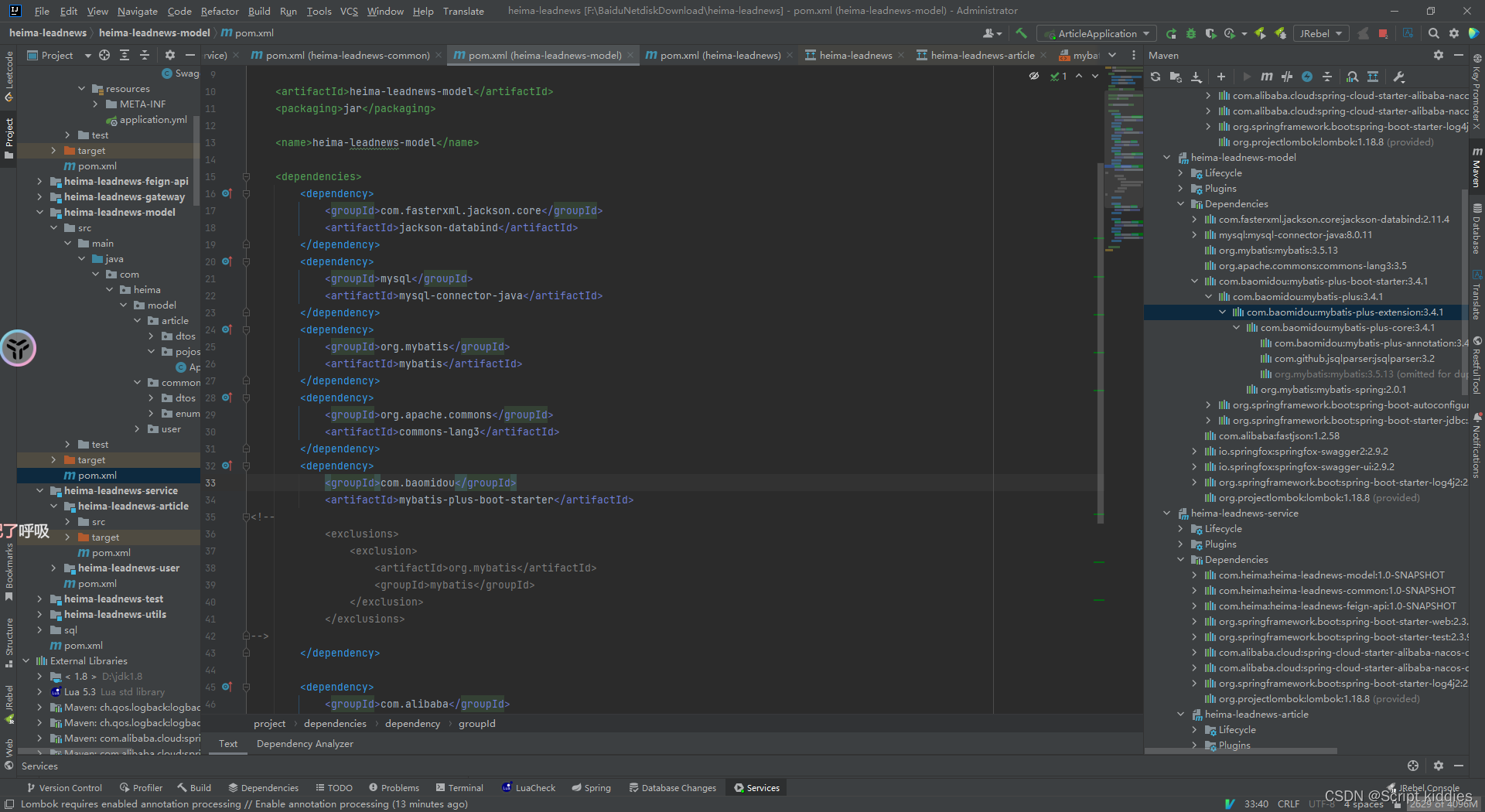Image resolution: width=1485 pixels, height=812 pixels.
Task: Open the Navigate menu
Action: [137, 11]
